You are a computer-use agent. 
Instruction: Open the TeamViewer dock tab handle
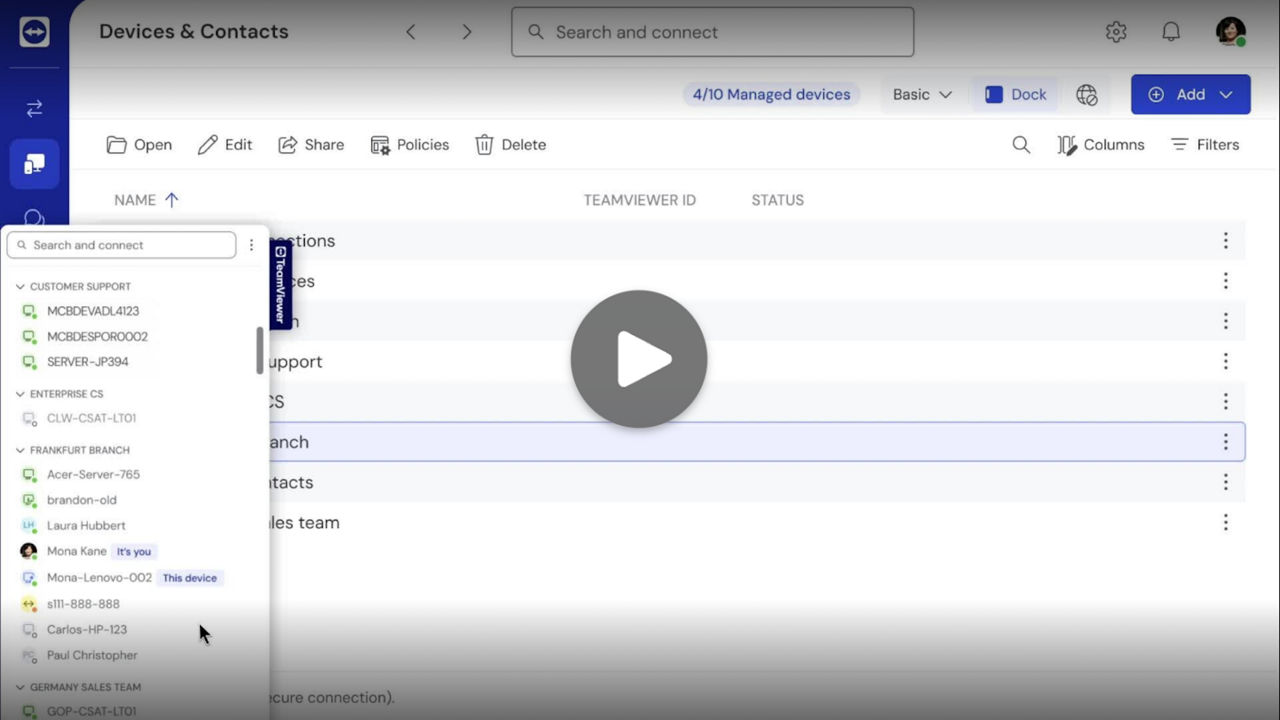tap(280, 285)
